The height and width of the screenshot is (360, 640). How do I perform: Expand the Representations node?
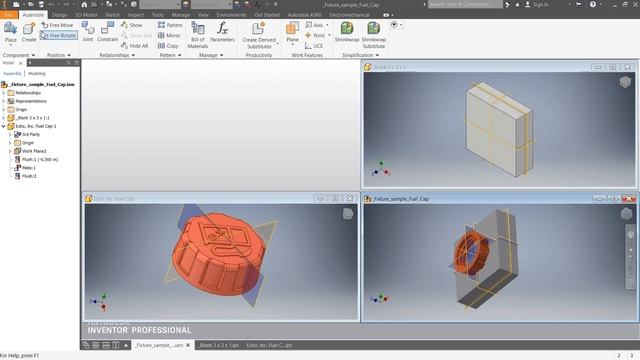pyautogui.click(x=4, y=101)
